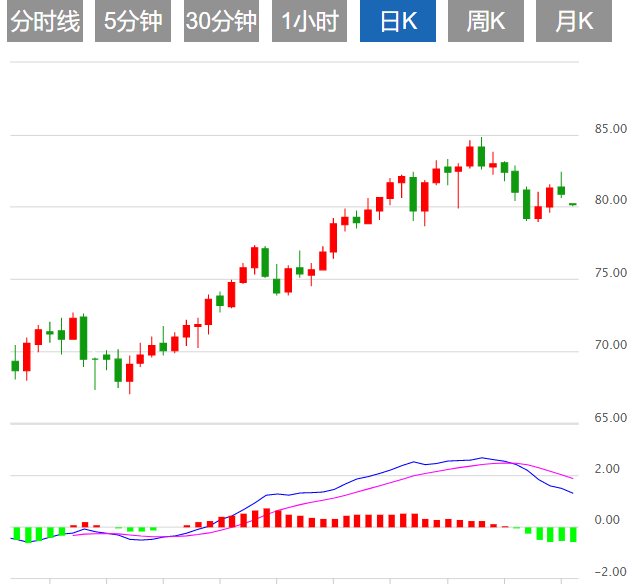Click the rightmost green MACD histogram bar
The width and height of the screenshot is (632, 584).
coord(573,534)
